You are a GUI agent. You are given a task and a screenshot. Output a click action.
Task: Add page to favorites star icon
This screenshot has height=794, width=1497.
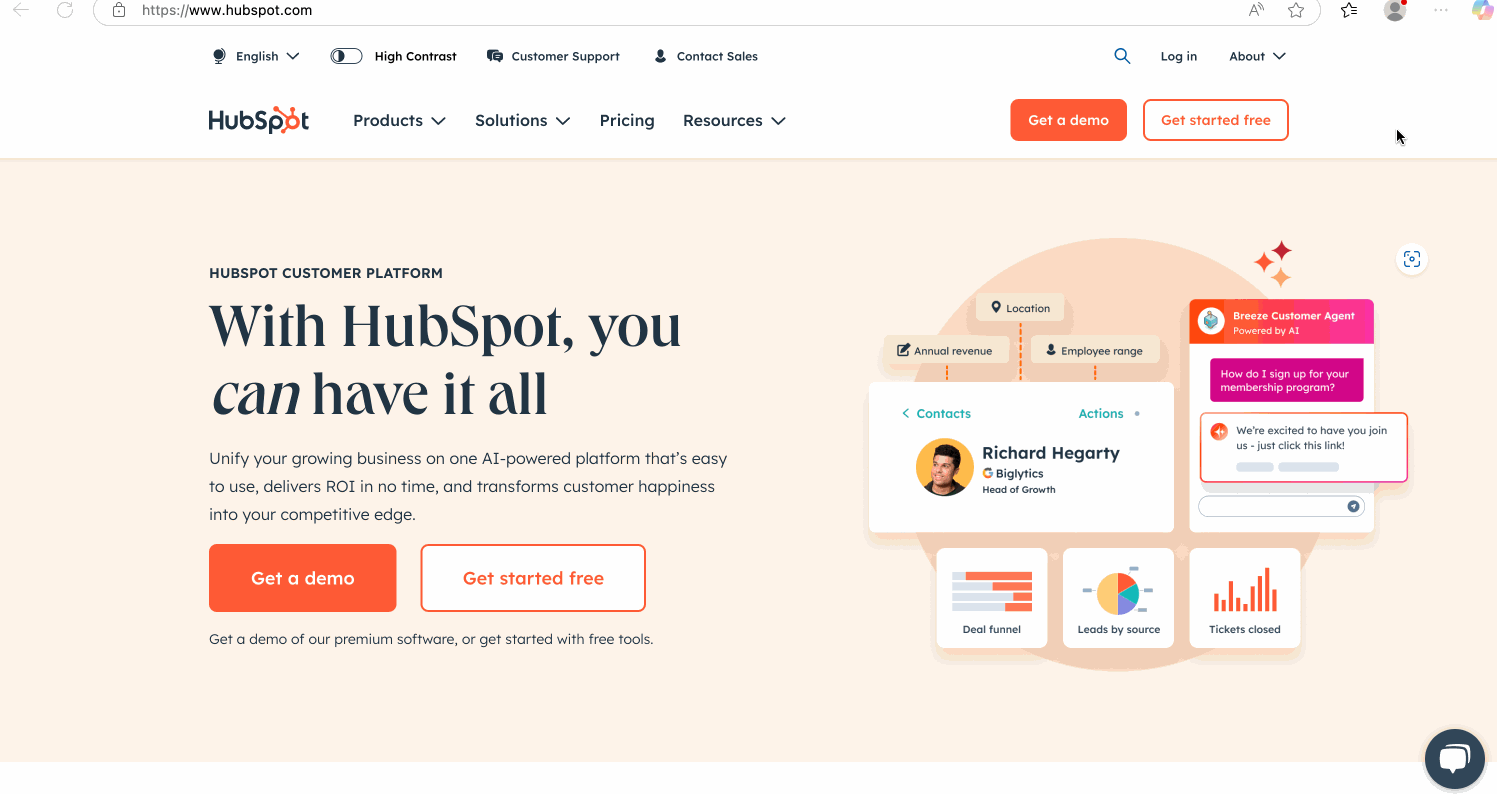click(1296, 10)
